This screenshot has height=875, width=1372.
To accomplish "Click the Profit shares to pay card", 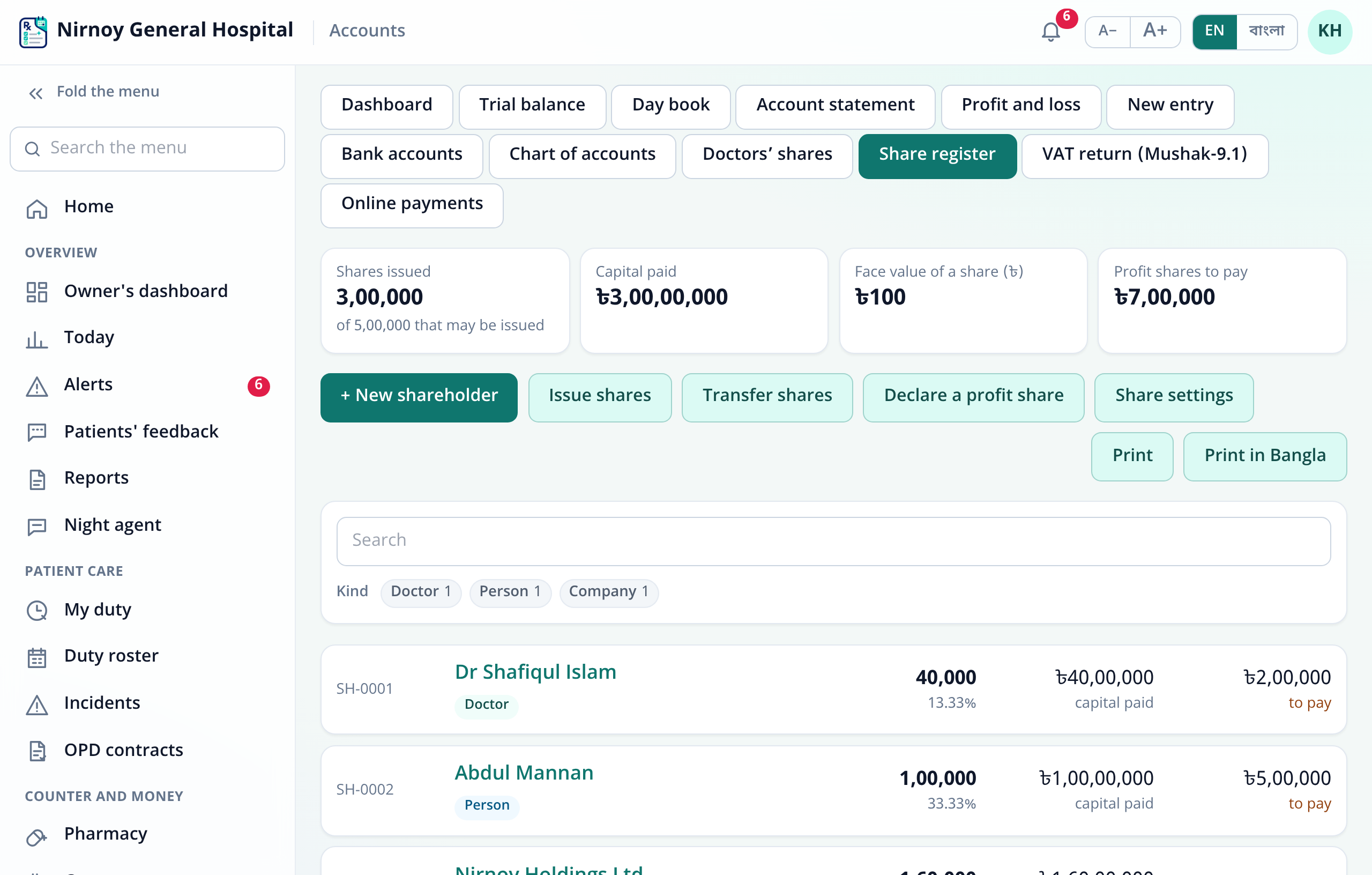I will (x=1221, y=300).
